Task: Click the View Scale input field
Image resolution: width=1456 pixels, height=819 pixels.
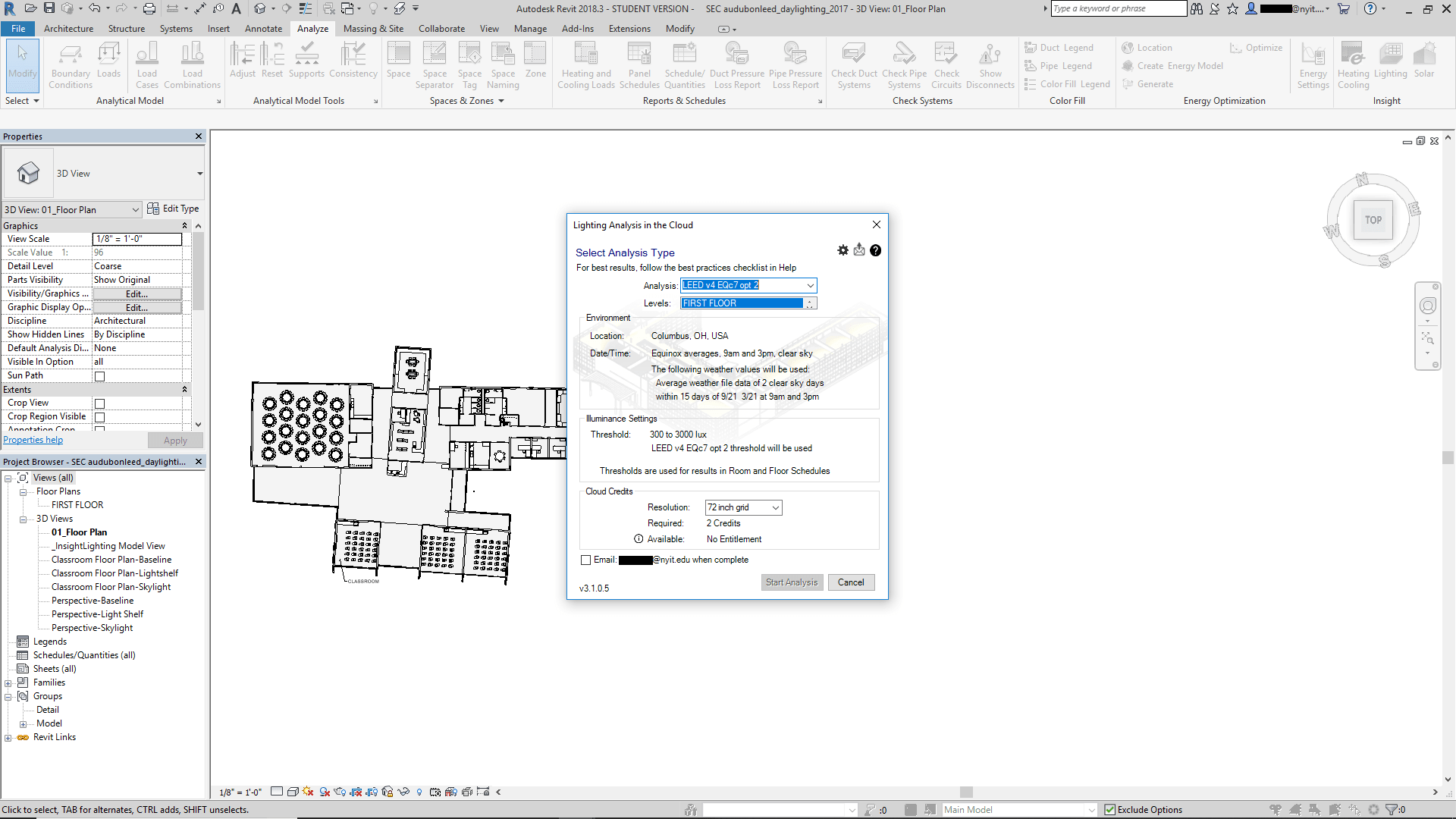Action: 137,239
